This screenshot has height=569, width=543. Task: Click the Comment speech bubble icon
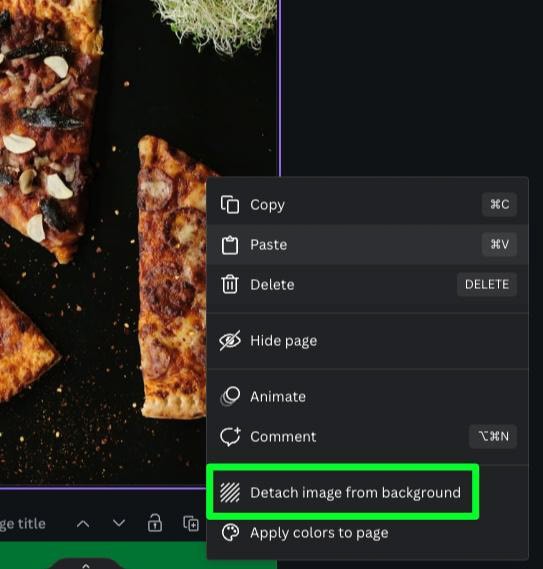click(x=230, y=436)
